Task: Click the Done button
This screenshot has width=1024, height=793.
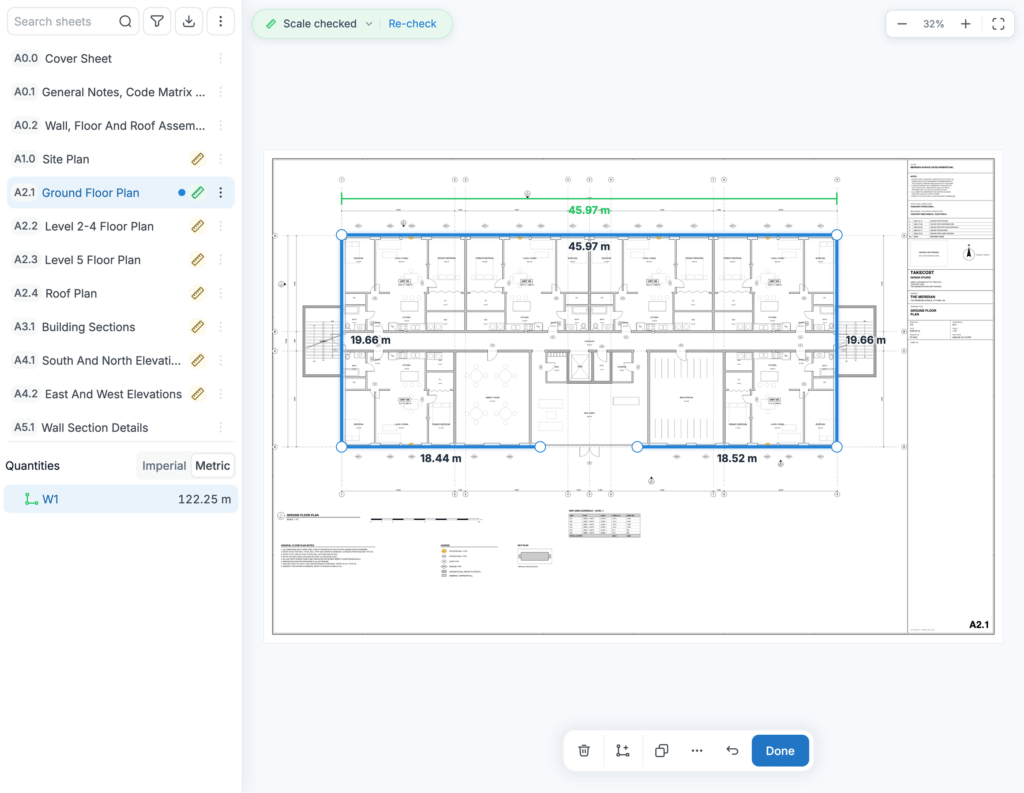Action: point(780,751)
